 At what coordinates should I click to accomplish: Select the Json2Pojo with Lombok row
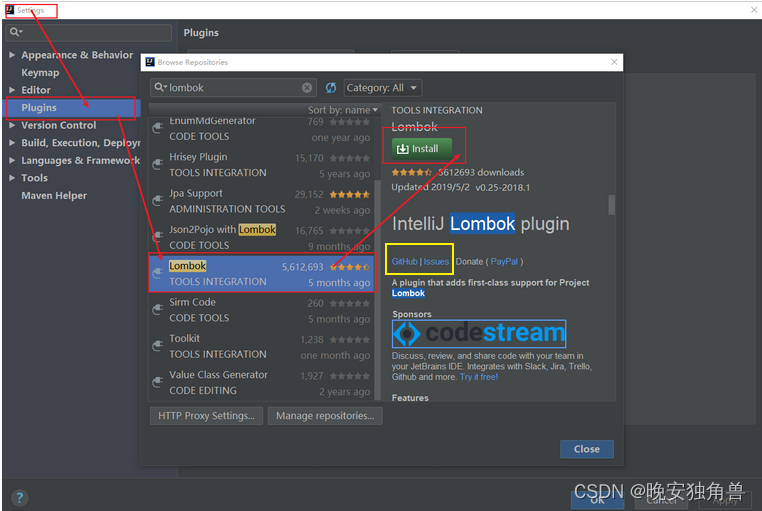pos(262,237)
